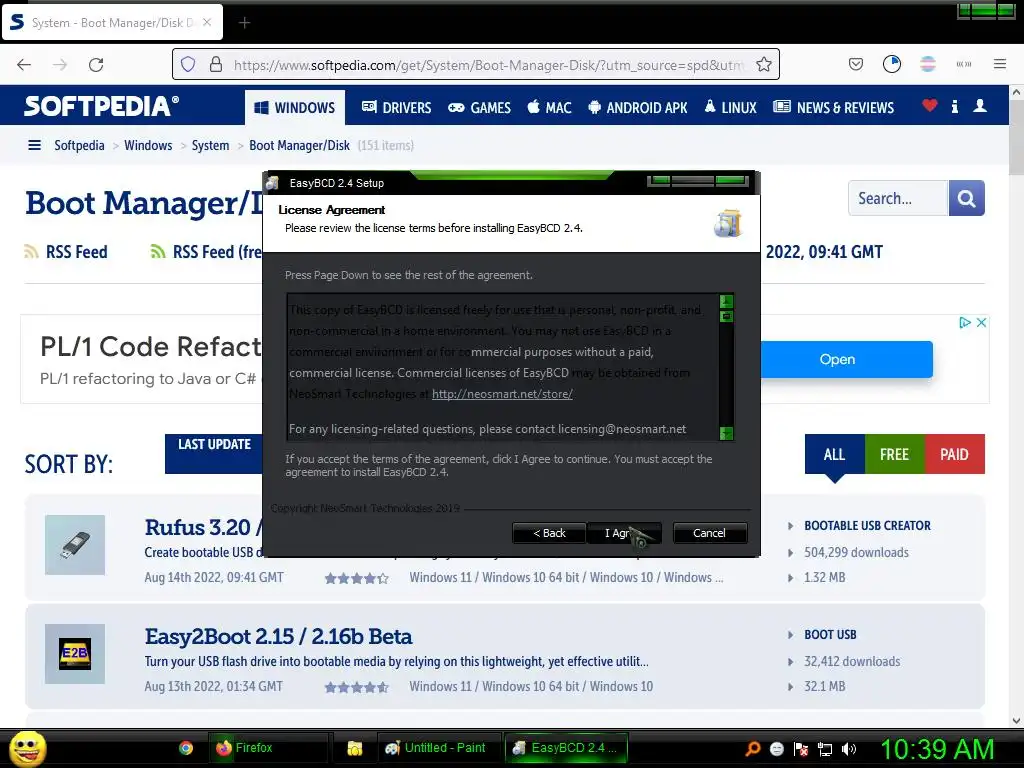Click the BOOT USB tag
This screenshot has width=1024, height=768.
point(830,635)
